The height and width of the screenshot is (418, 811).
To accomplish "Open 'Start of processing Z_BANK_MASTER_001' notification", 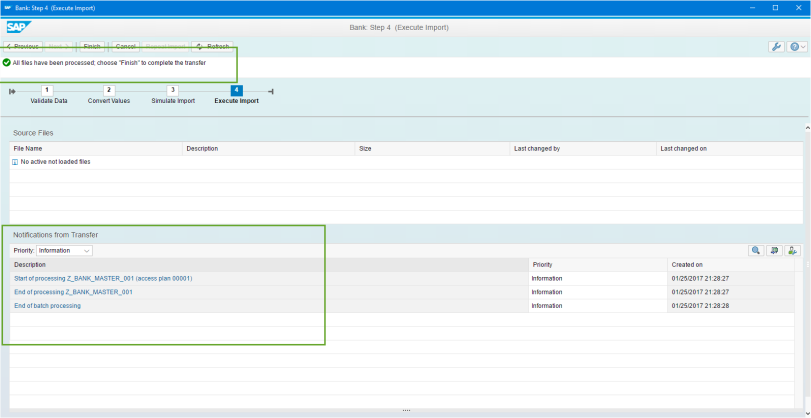I will click(103, 278).
